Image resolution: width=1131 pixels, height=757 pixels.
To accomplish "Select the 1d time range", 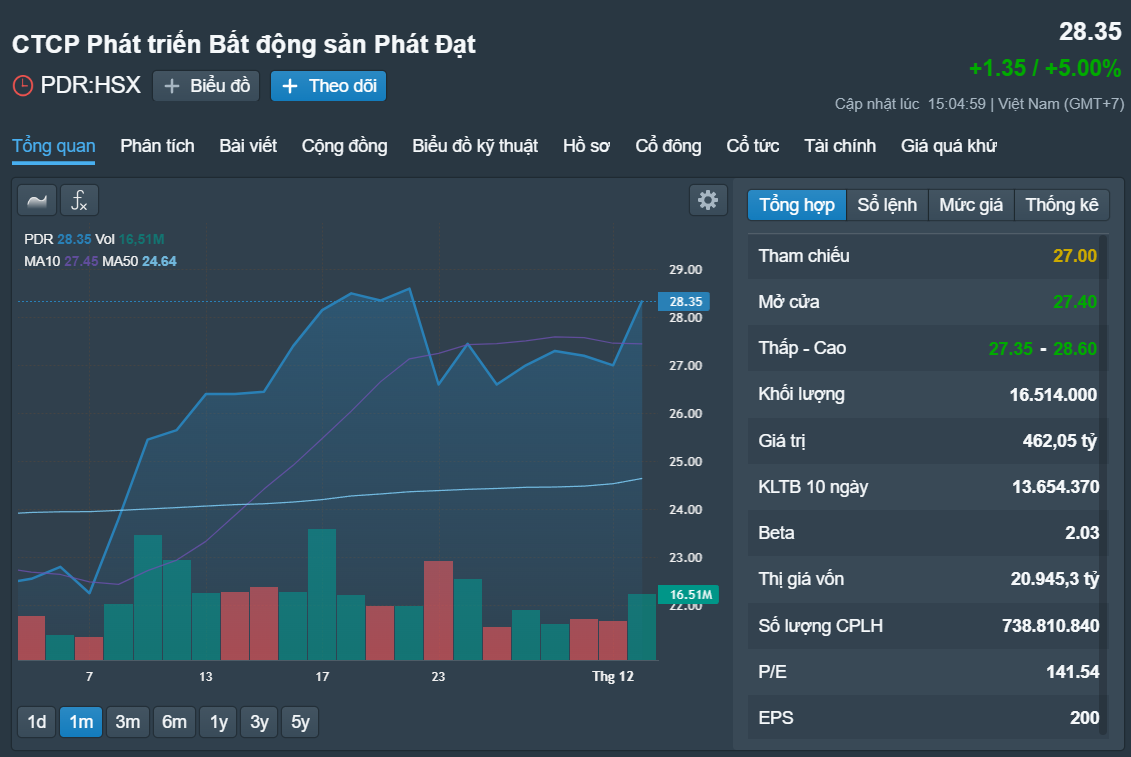I will pos(37,722).
